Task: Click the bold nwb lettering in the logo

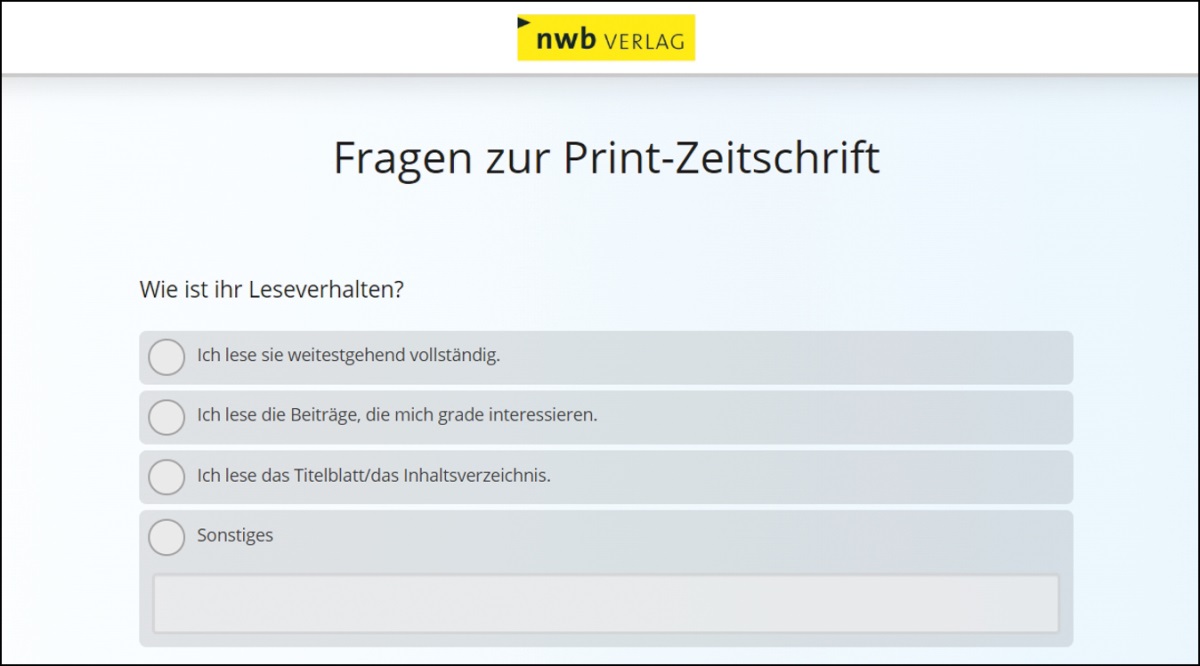Action: pos(566,40)
